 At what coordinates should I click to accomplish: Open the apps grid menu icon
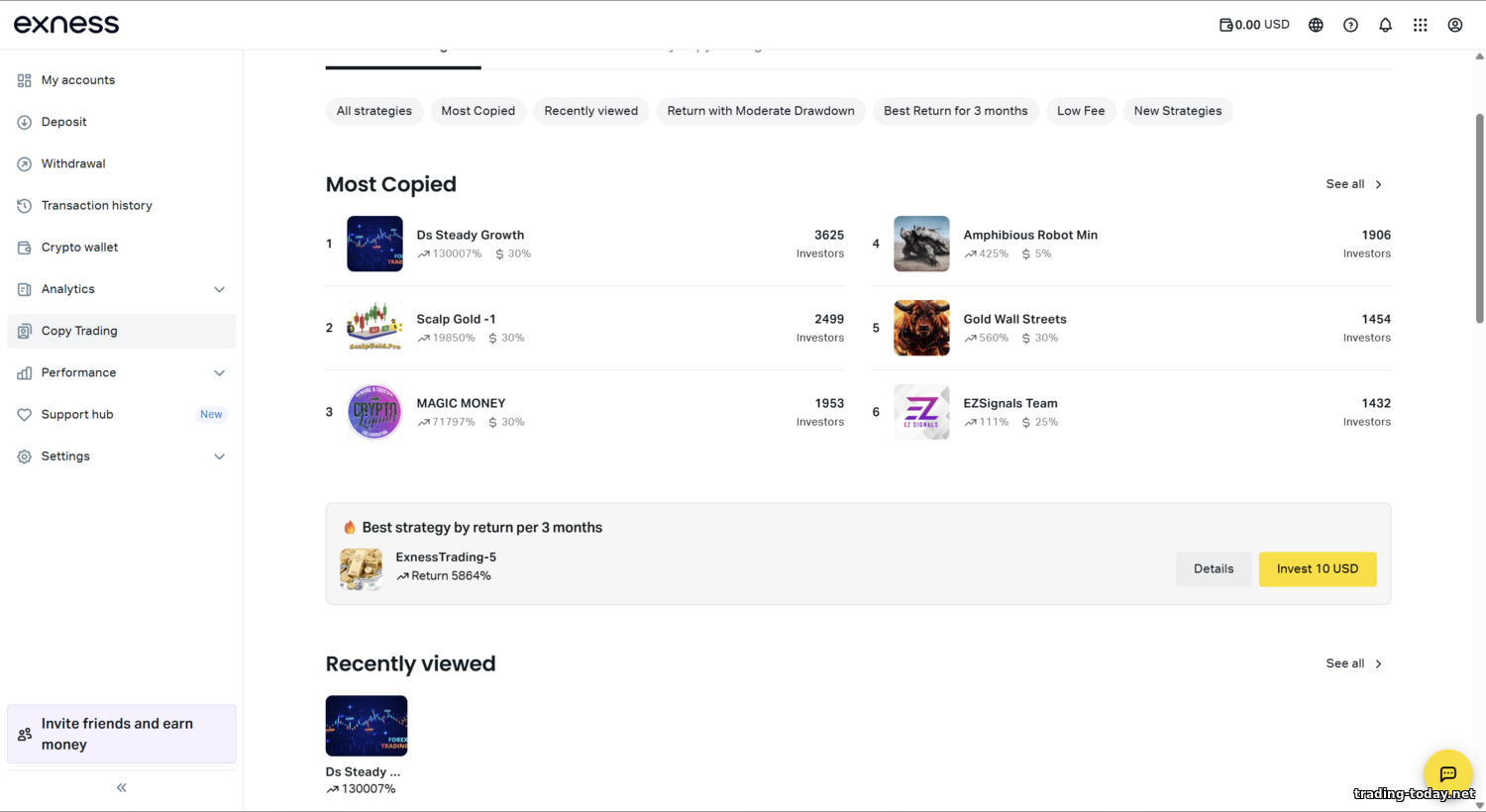(1420, 25)
